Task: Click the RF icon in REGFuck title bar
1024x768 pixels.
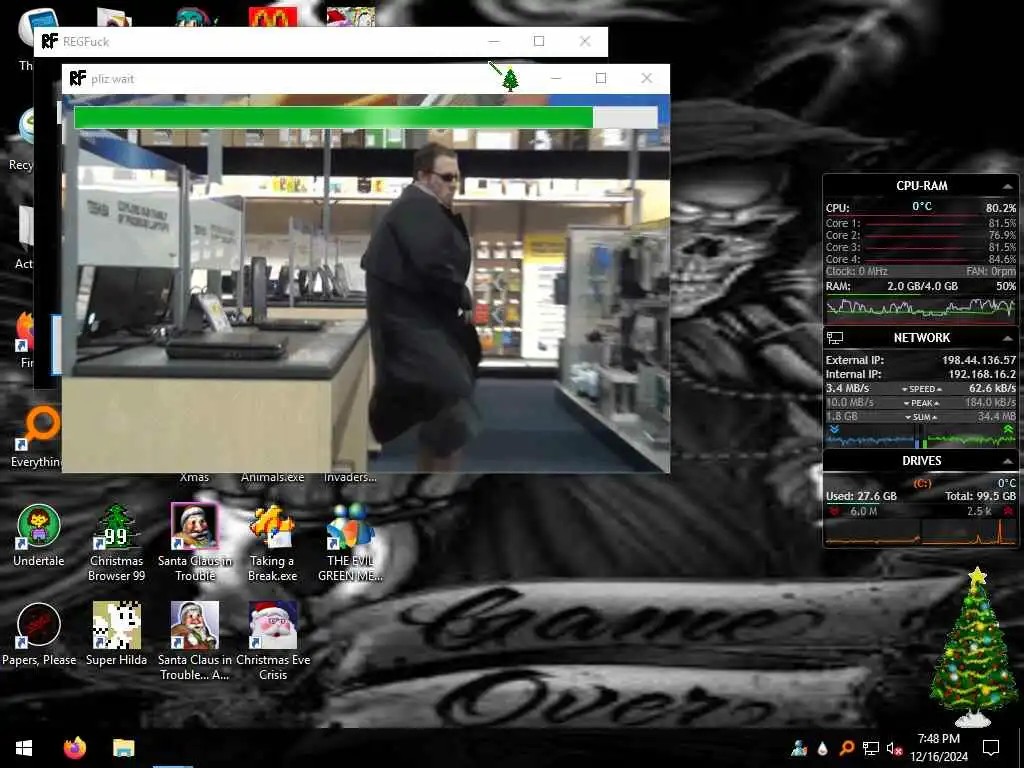Action: click(50, 41)
